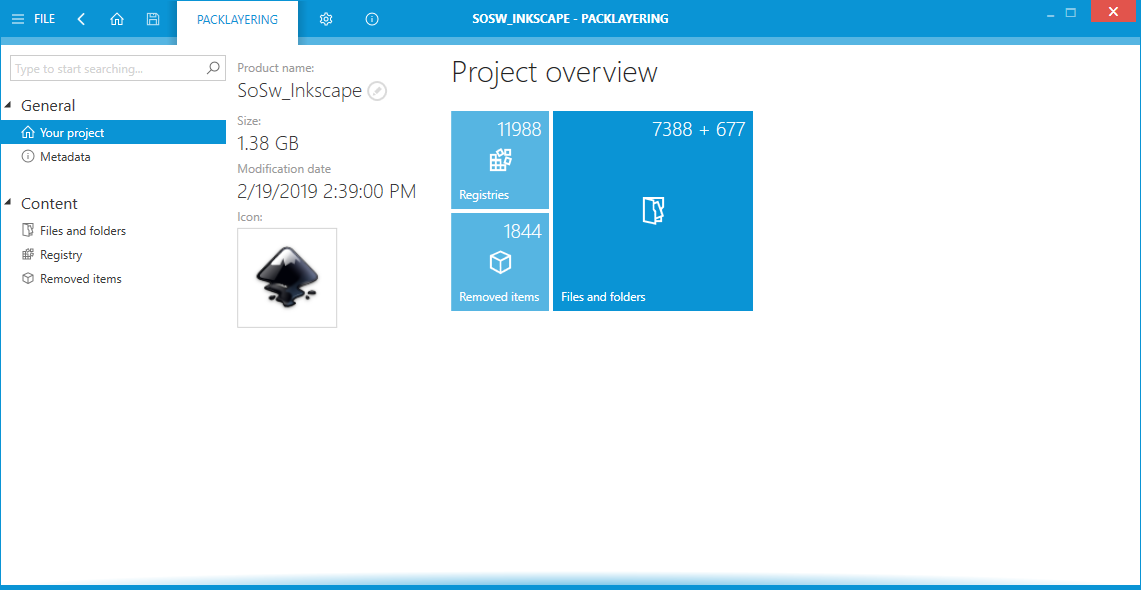This screenshot has width=1141, height=590.
Task: Click the 'Project overview' heading
Action: [x=554, y=72]
